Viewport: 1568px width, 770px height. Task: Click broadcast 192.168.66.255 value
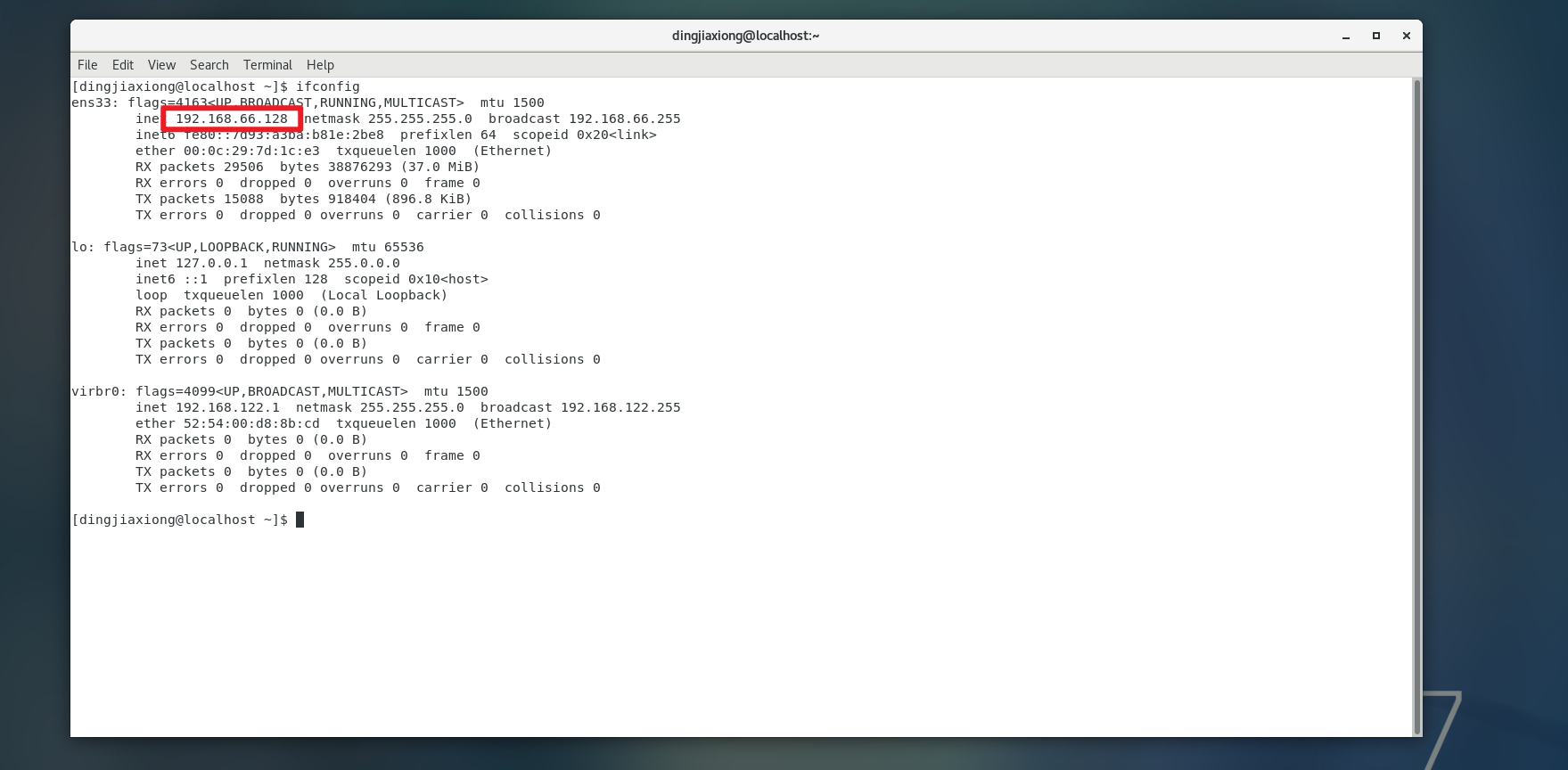tap(624, 119)
